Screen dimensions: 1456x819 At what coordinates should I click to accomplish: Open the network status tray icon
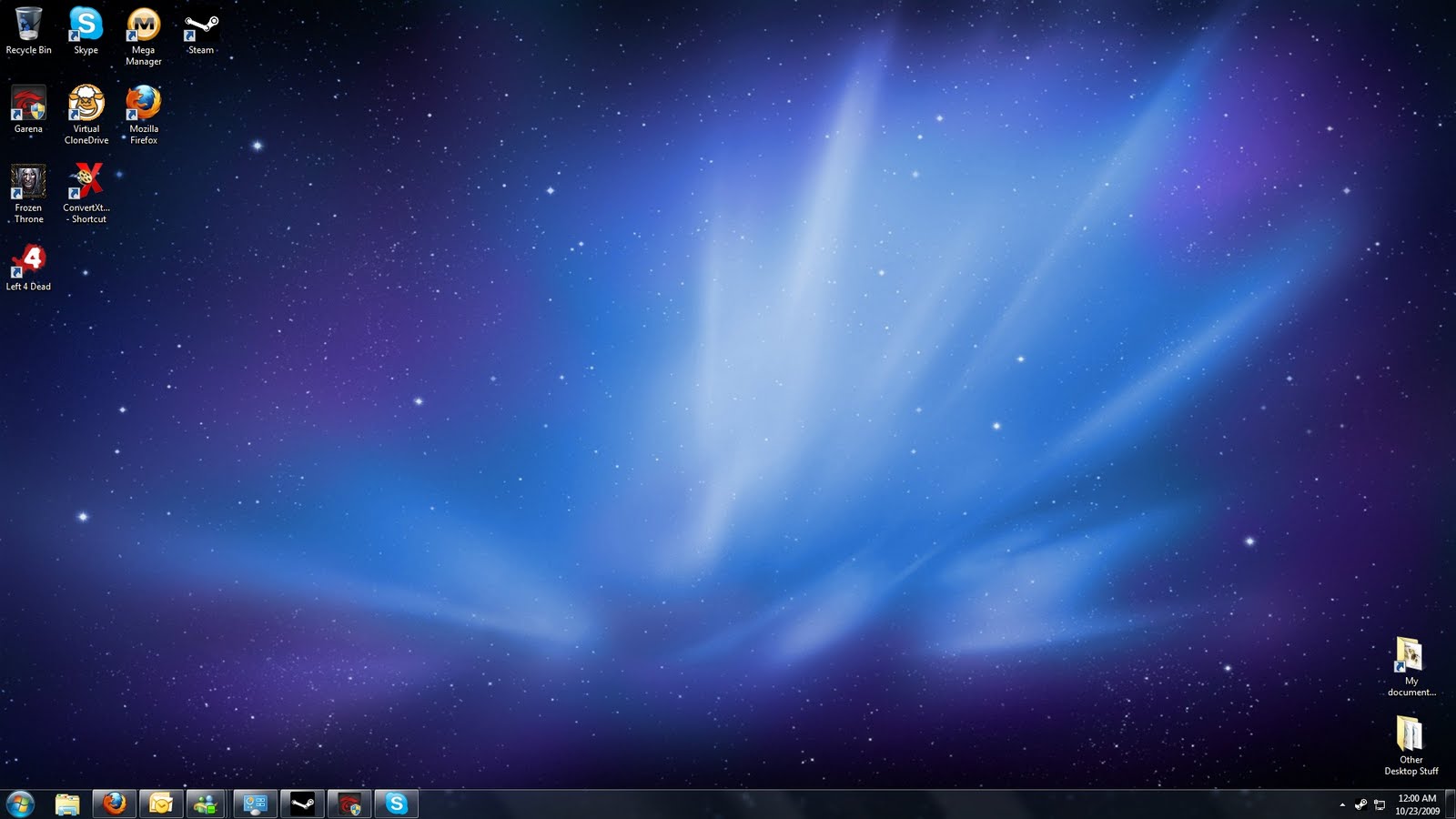point(1380,804)
